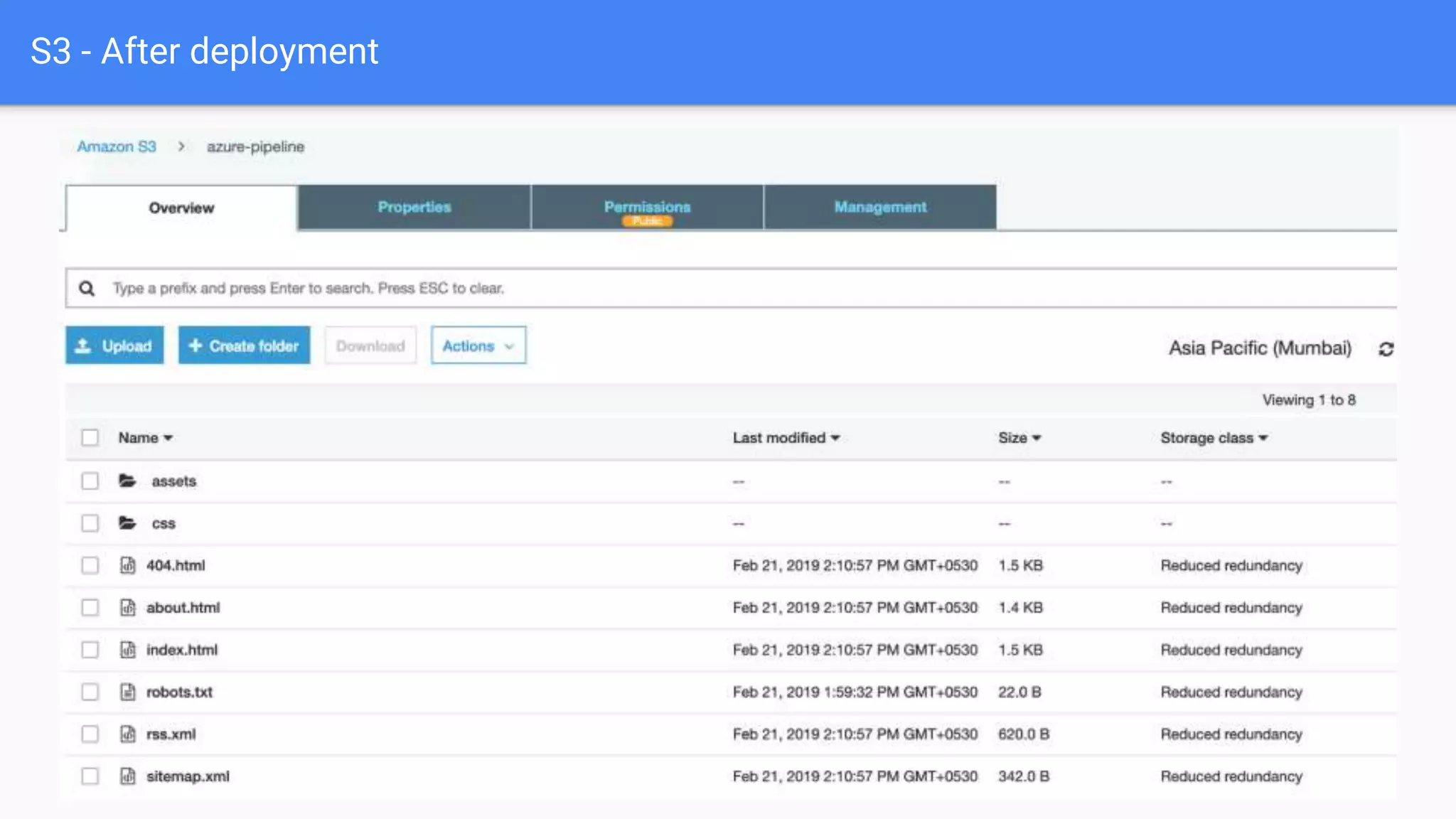Image resolution: width=1456 pixels, height=819 pixels.
Task: Switch to the Properties tab
Action: (414, 208)
